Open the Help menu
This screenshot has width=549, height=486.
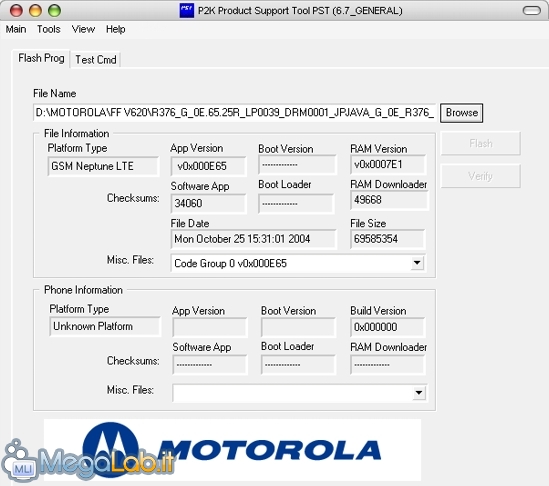116,29
